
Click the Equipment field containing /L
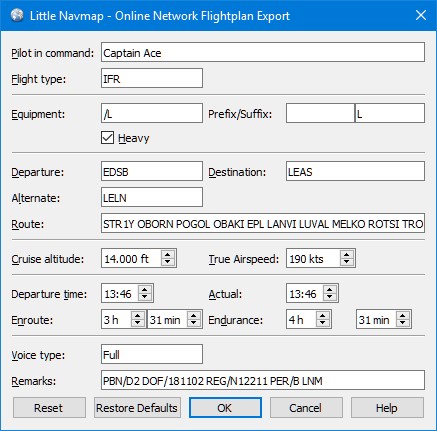coord(152,113)
